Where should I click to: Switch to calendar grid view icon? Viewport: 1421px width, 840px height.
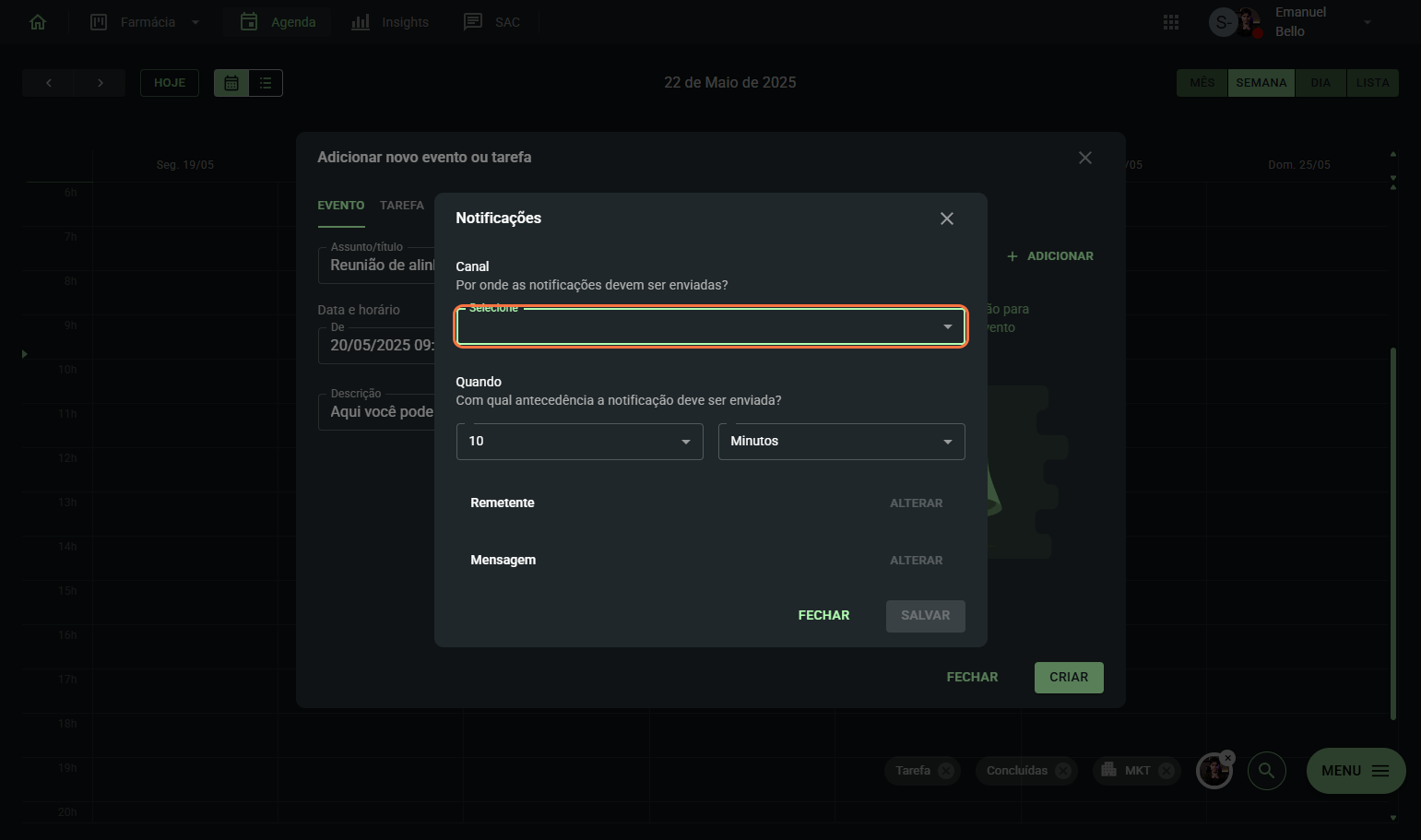pos(231,83)
